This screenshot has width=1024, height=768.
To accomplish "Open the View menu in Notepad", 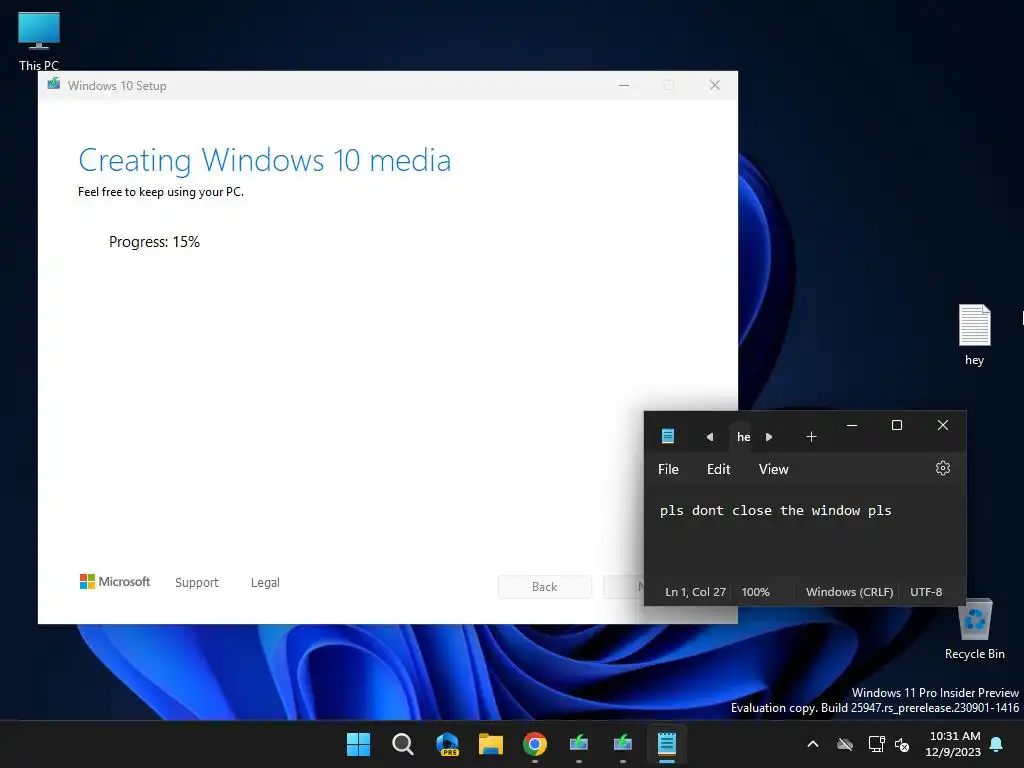I will [x=773, y=470].
